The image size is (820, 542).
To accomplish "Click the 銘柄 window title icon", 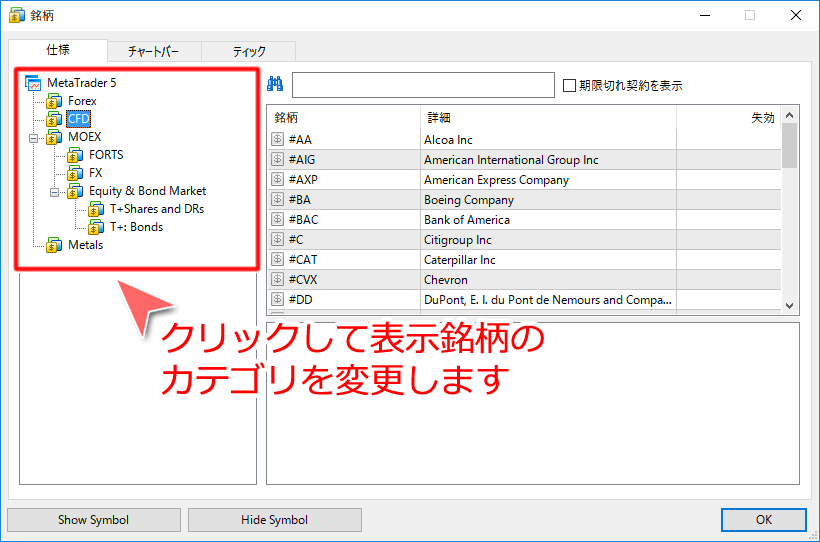I will [x=17, y=15].
